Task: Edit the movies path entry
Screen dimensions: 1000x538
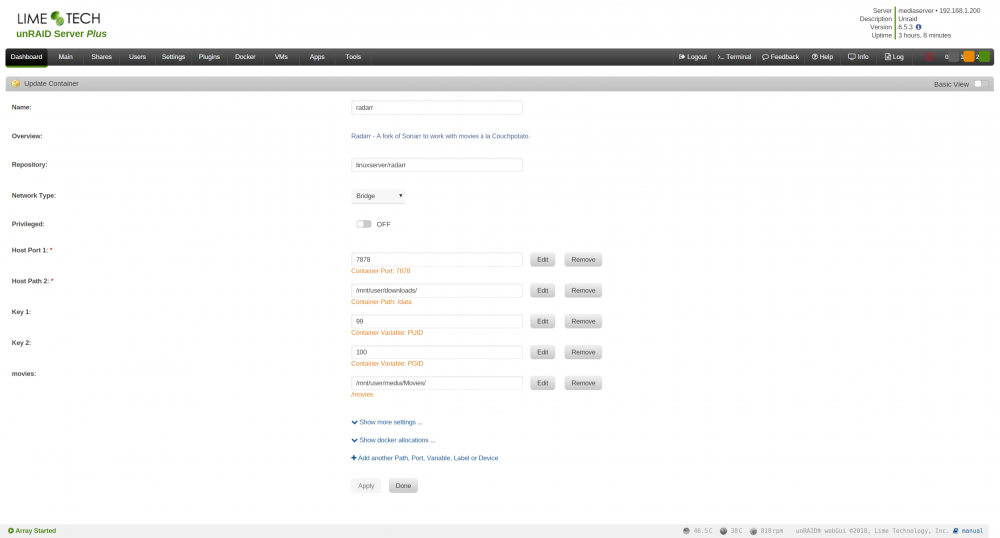Action: (x=543, y=383)
